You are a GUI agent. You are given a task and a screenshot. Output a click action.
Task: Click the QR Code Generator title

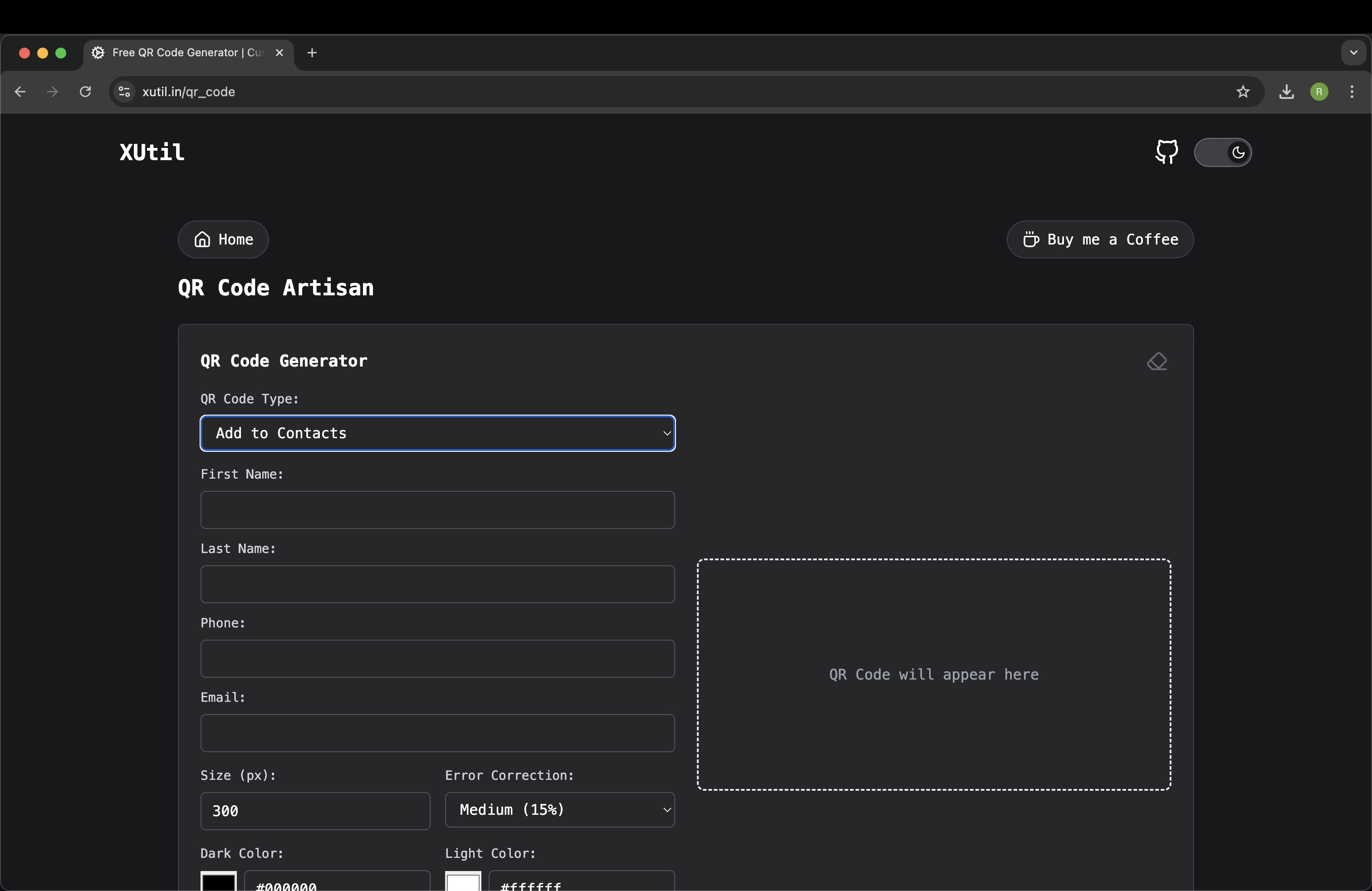tap(284, 361)
